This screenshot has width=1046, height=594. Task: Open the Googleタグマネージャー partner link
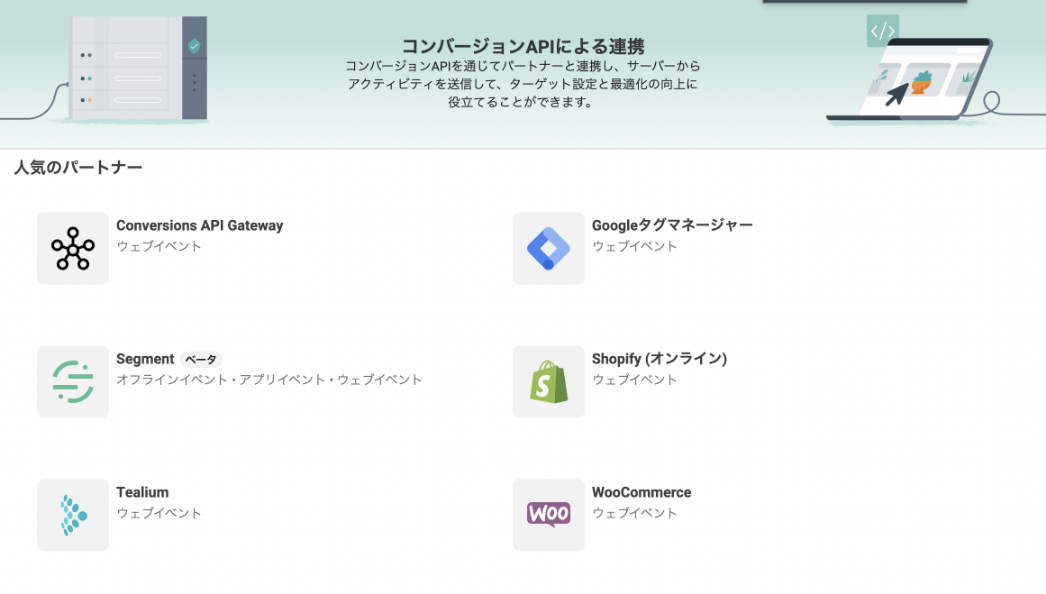672,226
